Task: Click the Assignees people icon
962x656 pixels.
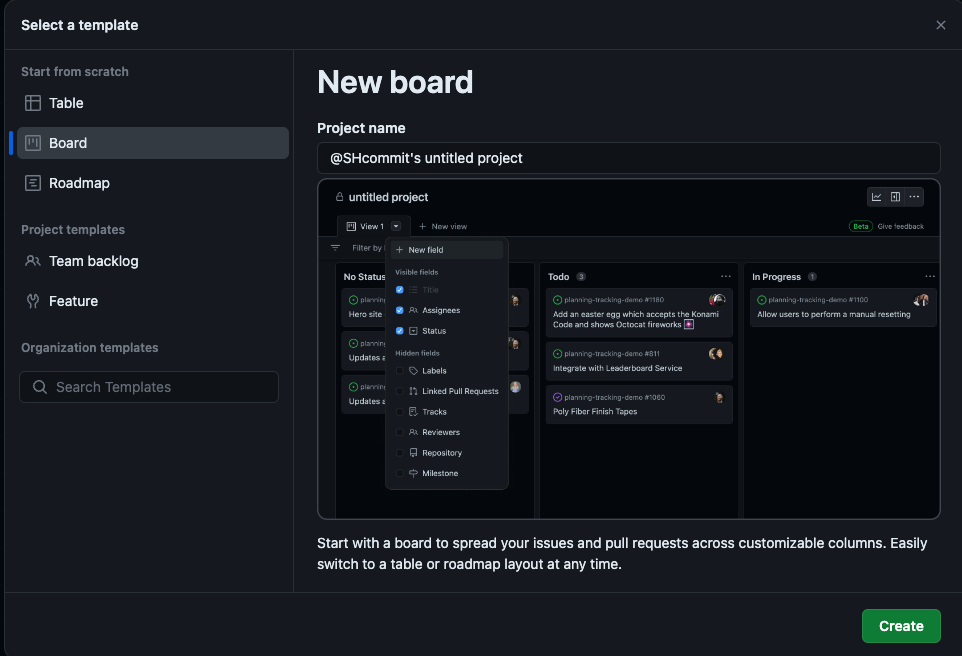Action: click(414, 310)
